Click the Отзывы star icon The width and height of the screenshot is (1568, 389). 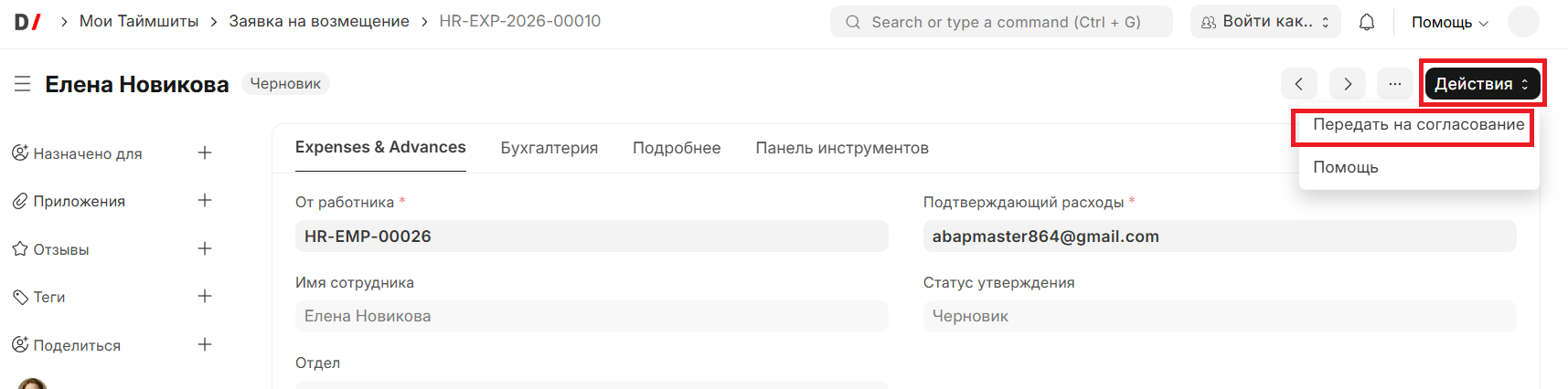(x=20, y=248)
